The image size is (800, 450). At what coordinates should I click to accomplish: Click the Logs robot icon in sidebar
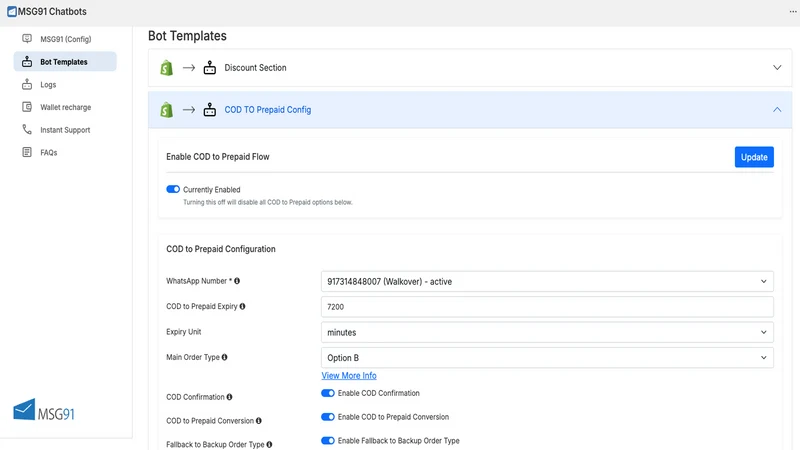(27, 85)
